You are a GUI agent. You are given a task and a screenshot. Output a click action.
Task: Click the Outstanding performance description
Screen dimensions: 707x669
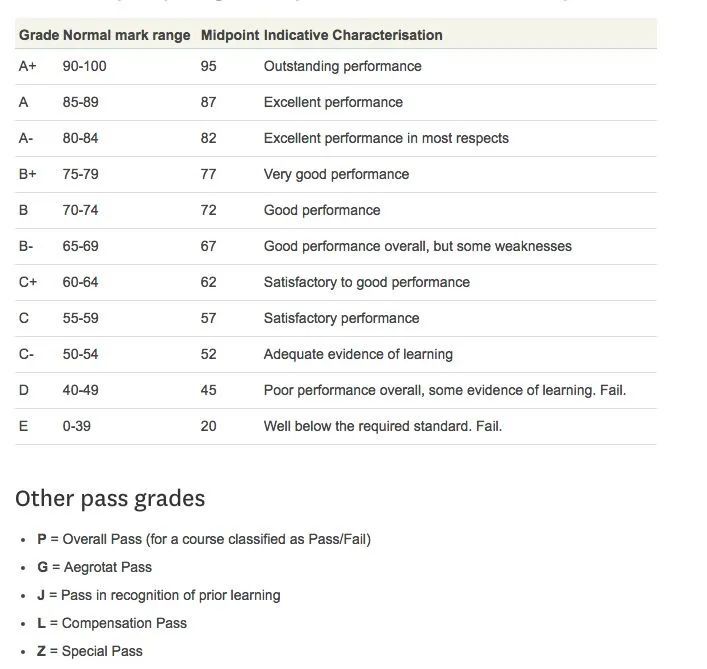point(342,66)
